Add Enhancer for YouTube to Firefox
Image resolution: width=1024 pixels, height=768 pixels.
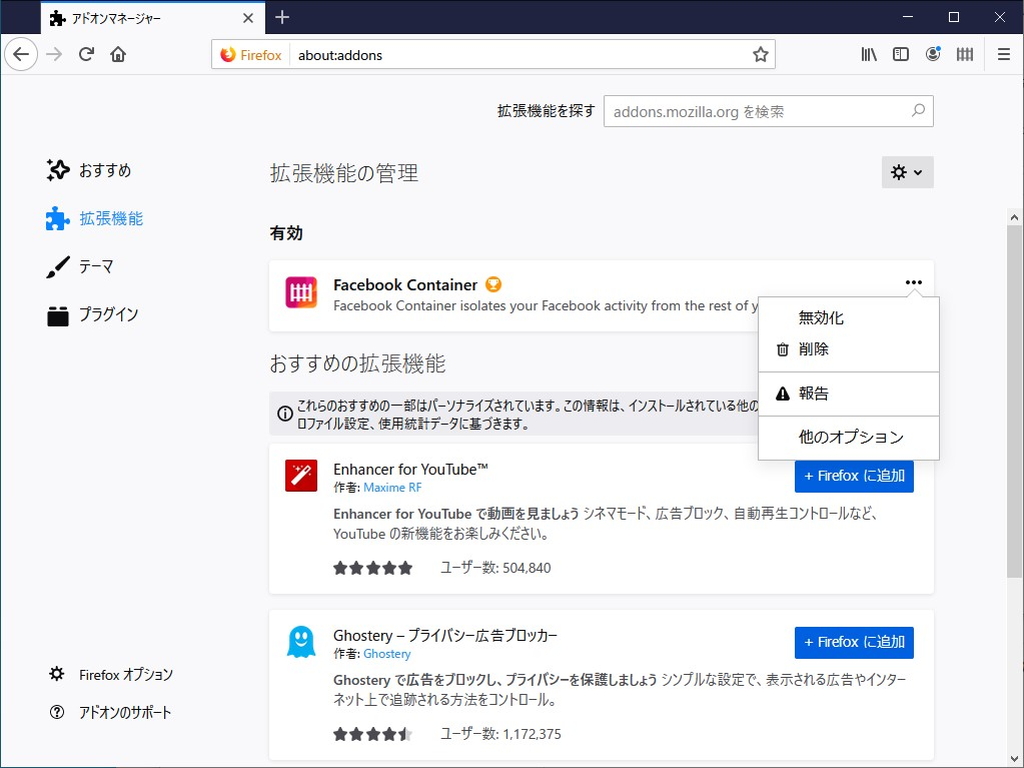tap(854, 476)
